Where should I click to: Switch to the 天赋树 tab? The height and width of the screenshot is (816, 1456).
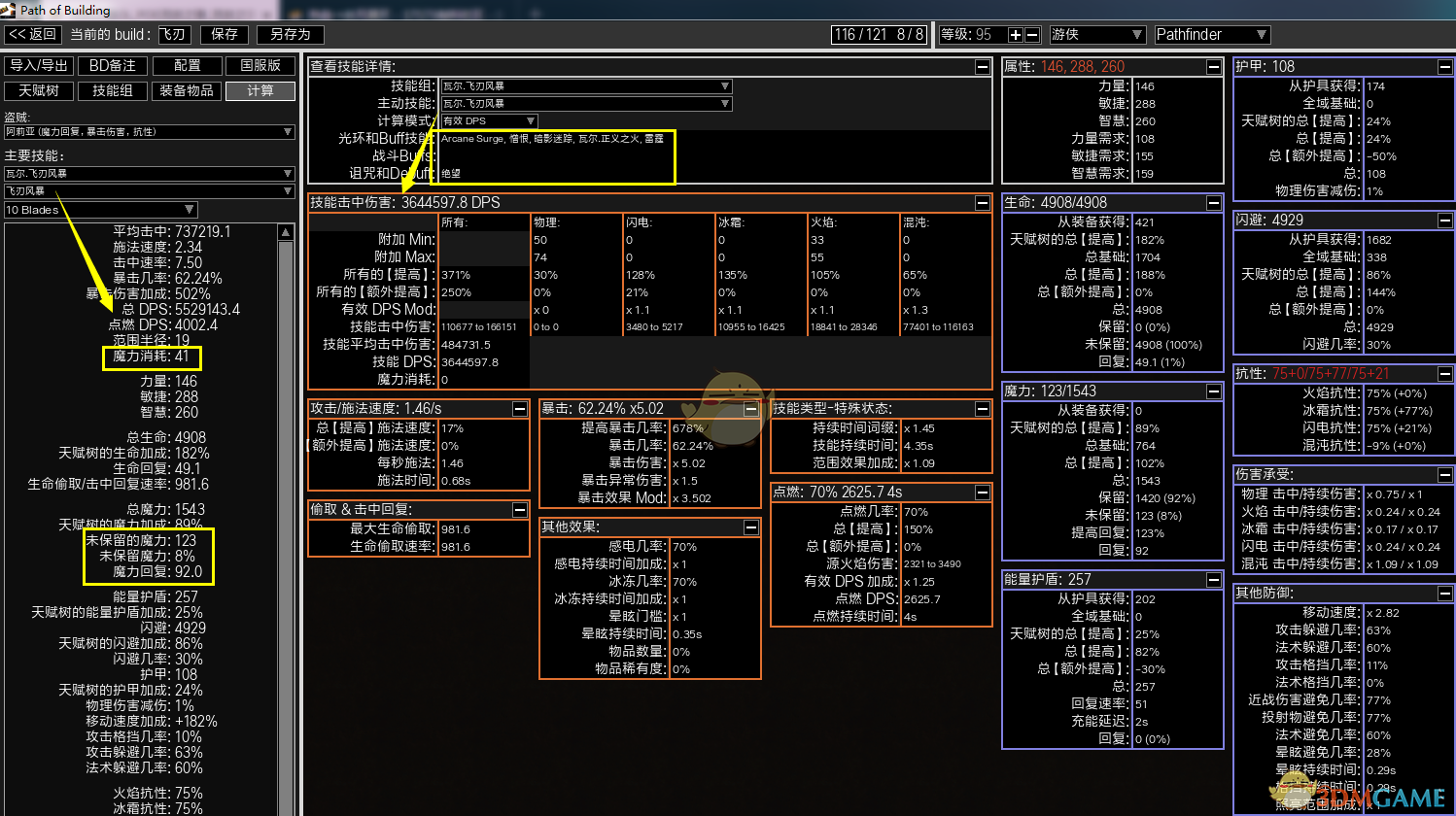(39, 91)
